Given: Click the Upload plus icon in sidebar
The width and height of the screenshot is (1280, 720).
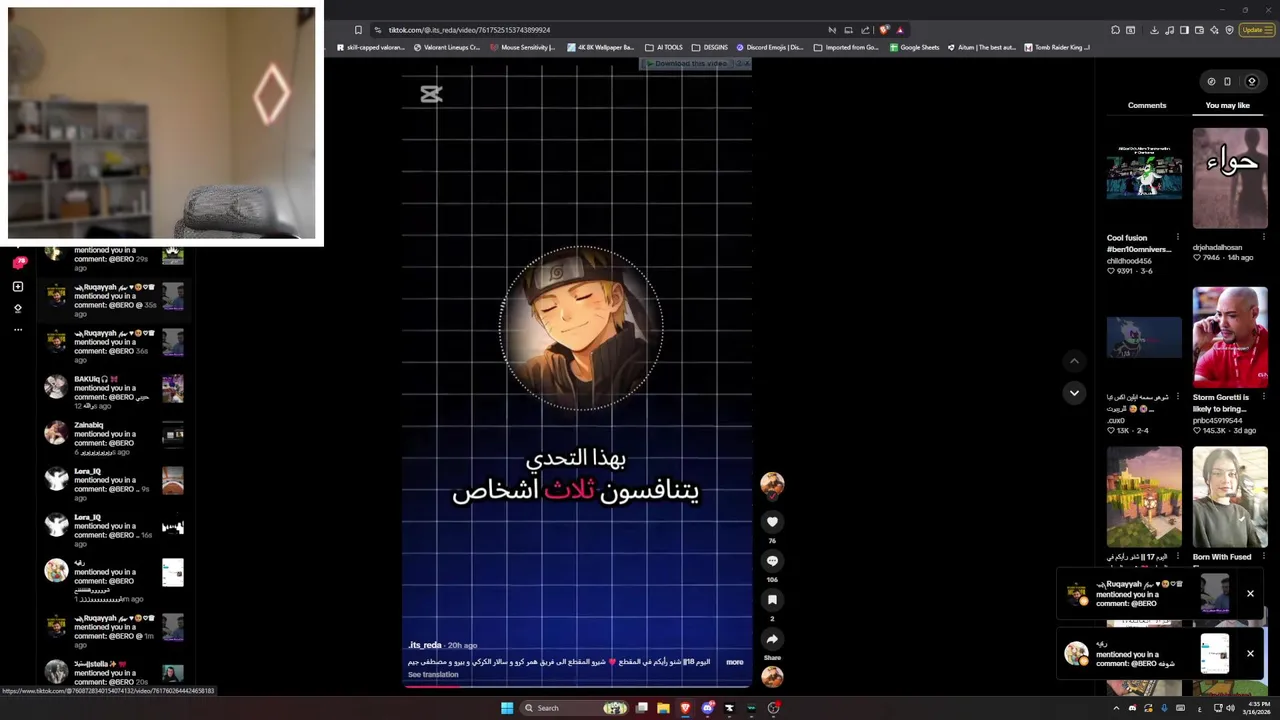Looking at the screenshot, I should click(x=18, y=286).
